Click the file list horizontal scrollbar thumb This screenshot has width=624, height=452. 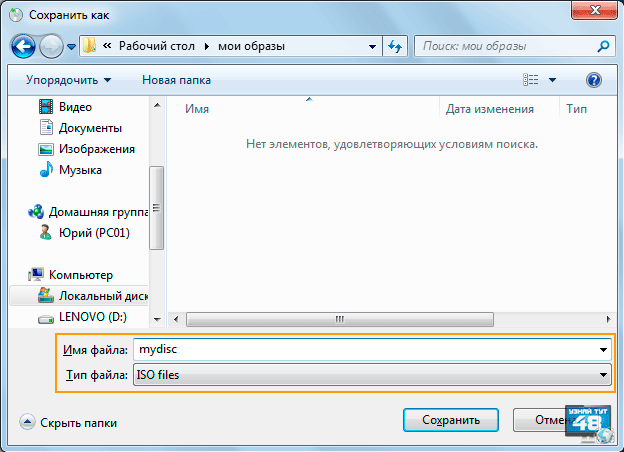coord(340,319)
